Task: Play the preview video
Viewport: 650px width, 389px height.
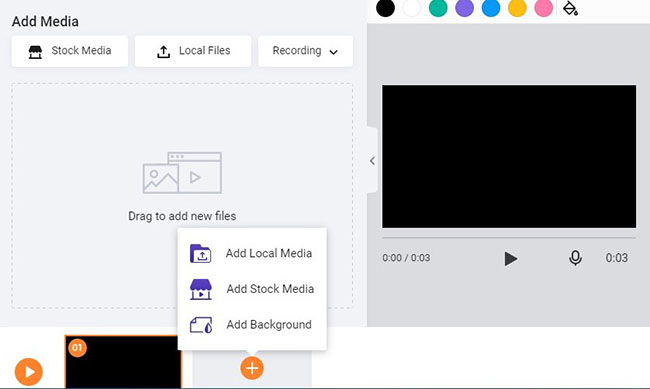Action: pos(510,258)
